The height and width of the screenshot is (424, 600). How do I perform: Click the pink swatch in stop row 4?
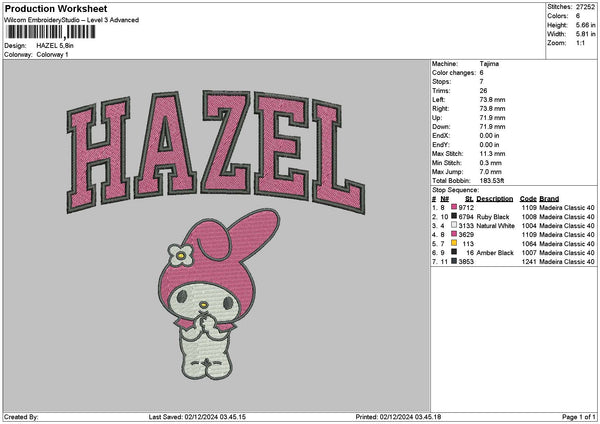(x=454, y=234)
